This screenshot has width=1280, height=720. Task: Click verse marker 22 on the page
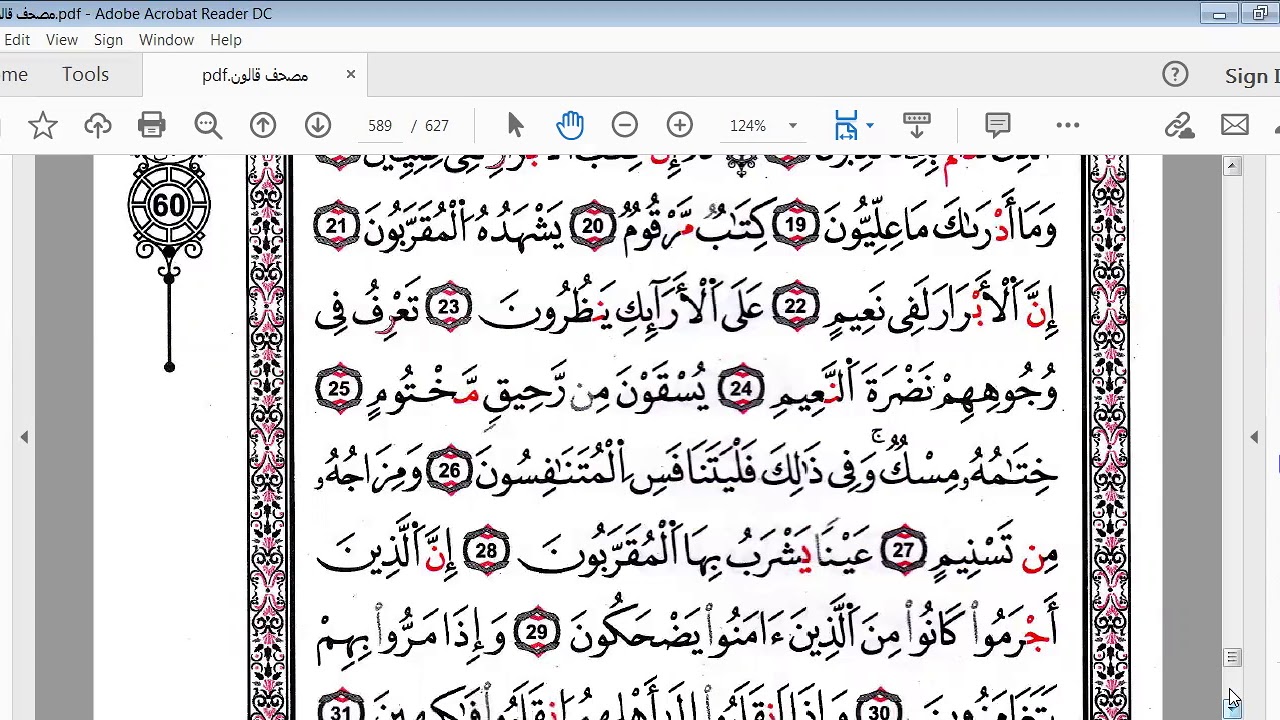pos(795,307)
